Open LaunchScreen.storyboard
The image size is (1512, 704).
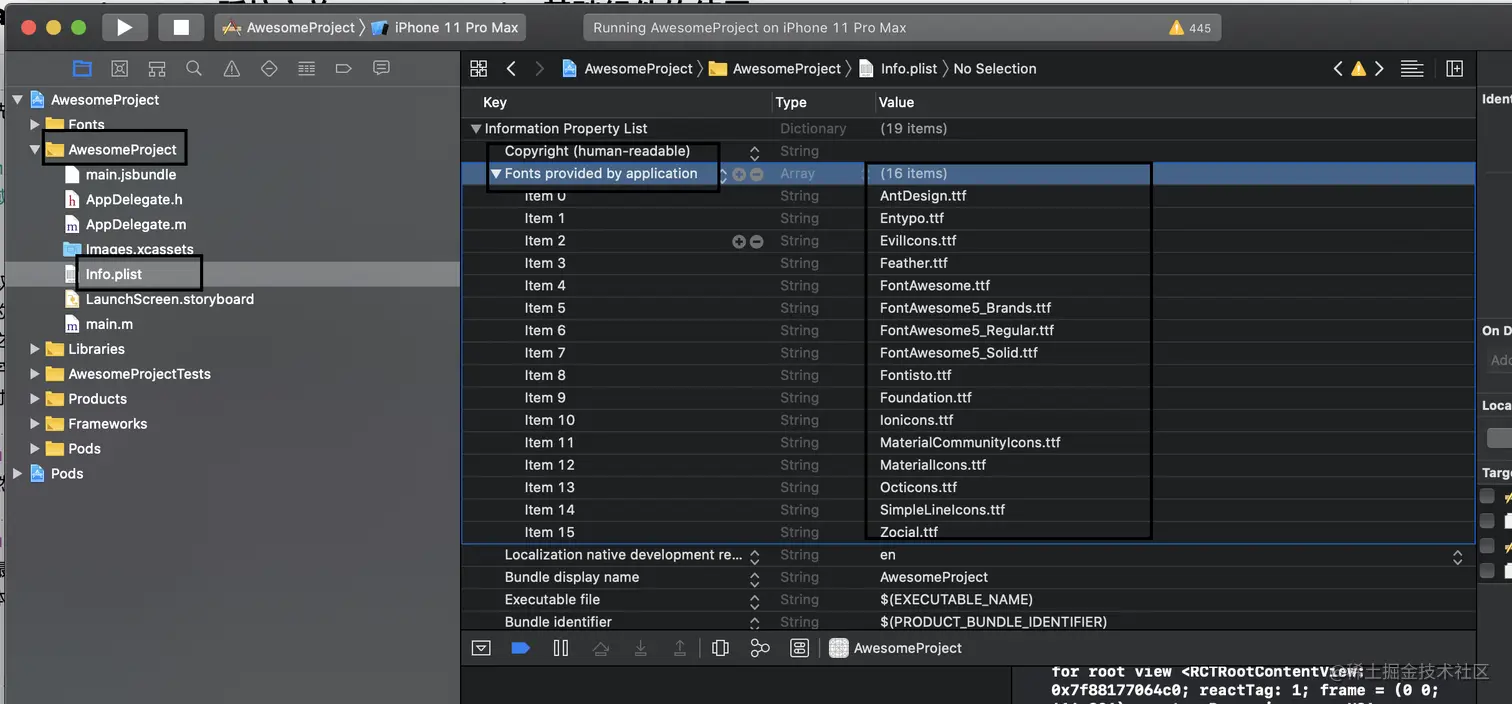tap(170, 299)
